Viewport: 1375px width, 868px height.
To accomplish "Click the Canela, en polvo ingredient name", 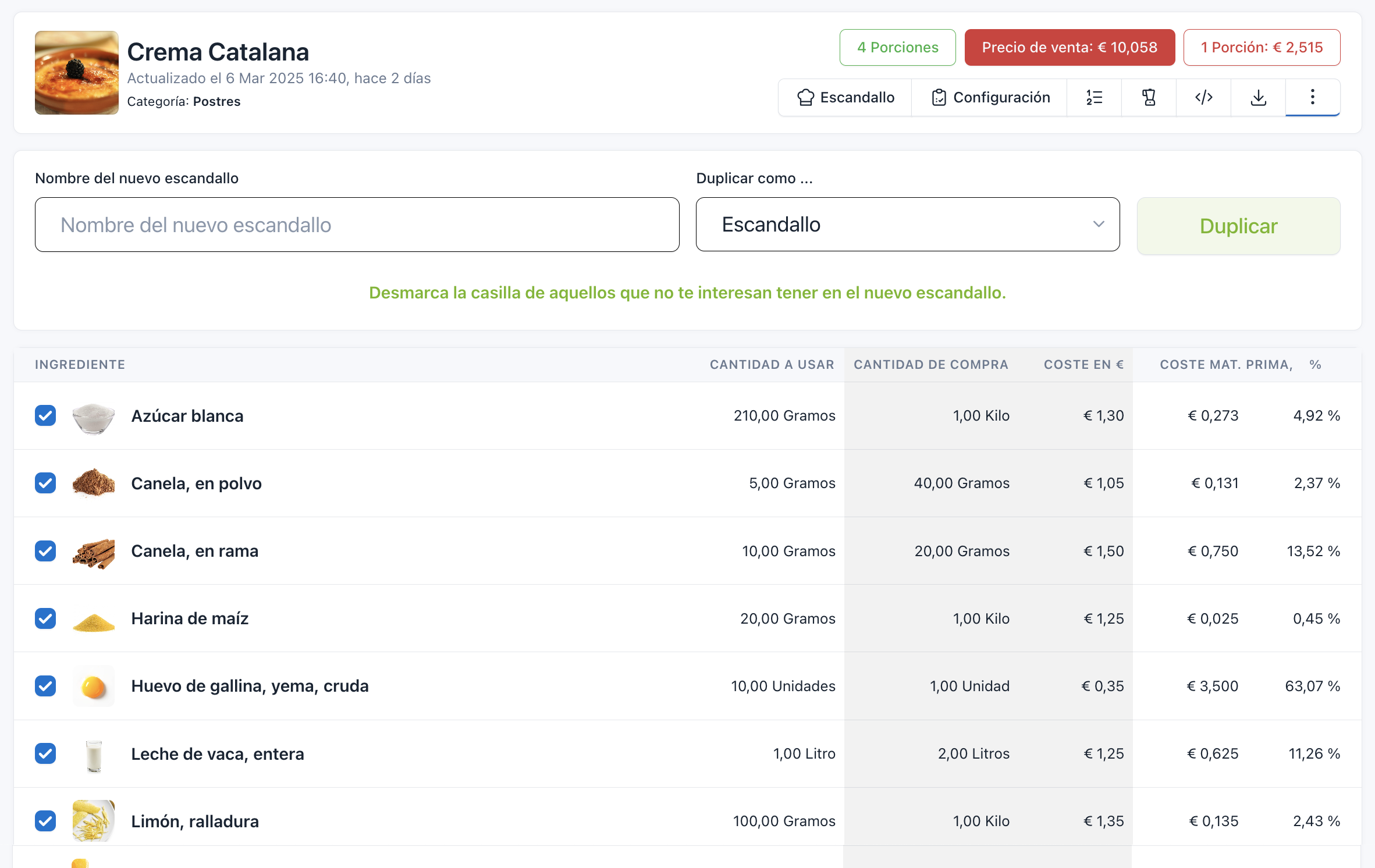I will click(x=197, y=483).
